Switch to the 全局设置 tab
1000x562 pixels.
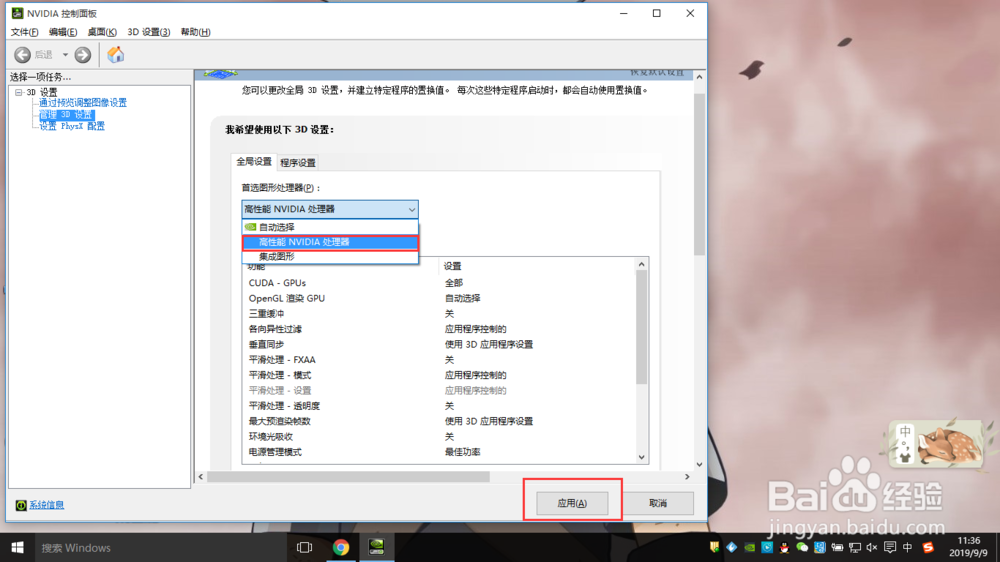tap(254, 162)
